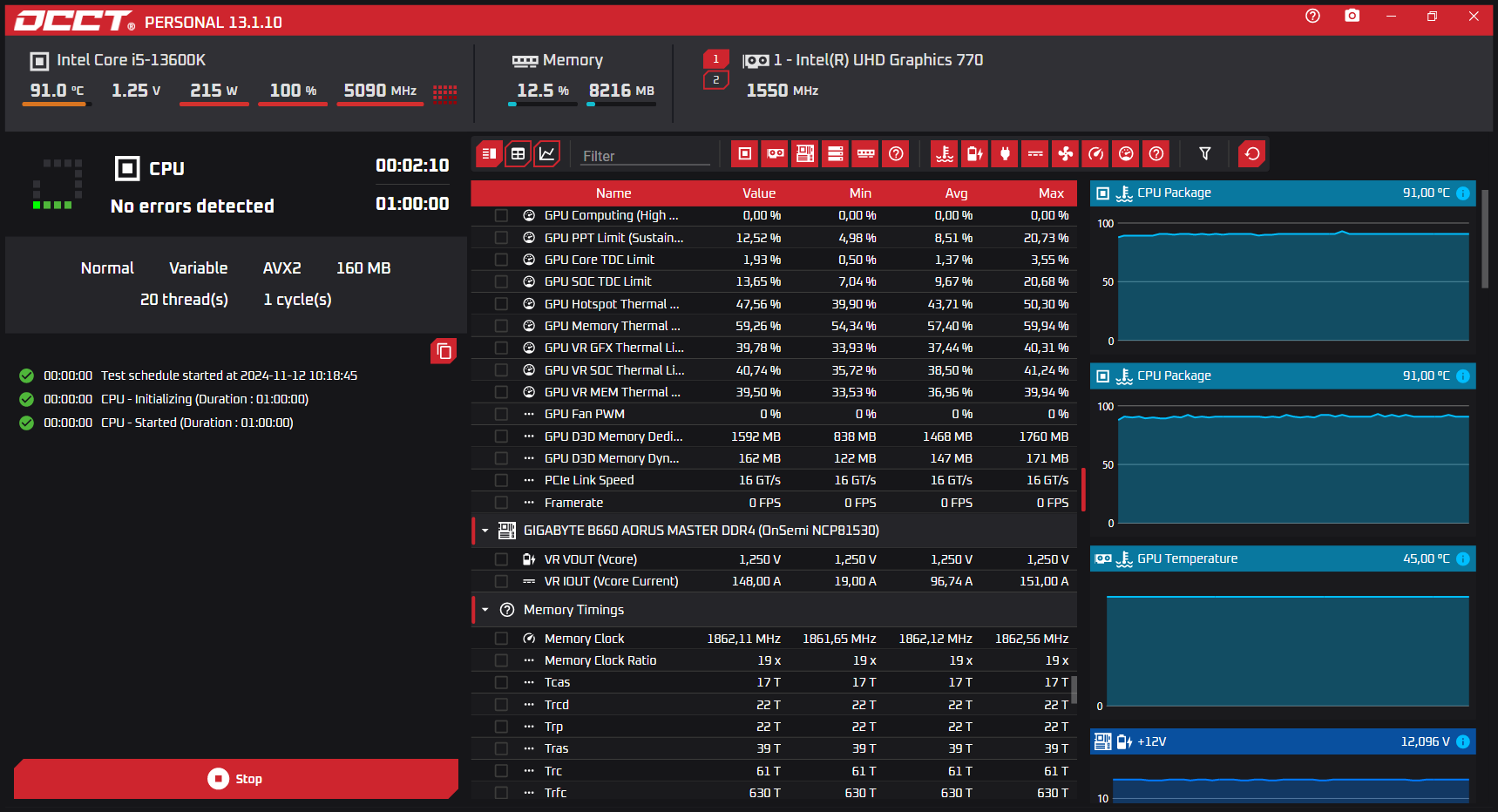Sort table by Max column
Image resolution: width=1498 pixels, height=812 pixels.
pyautogui.click(x=1051, y=193)
